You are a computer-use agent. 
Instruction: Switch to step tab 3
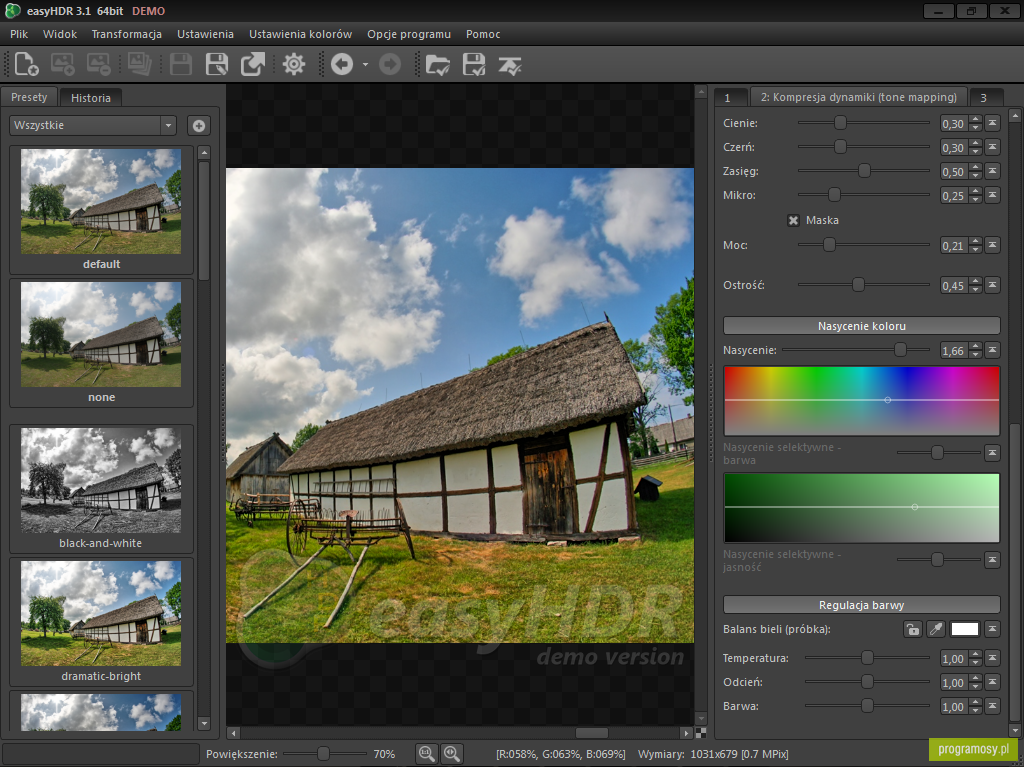point(986,97)
